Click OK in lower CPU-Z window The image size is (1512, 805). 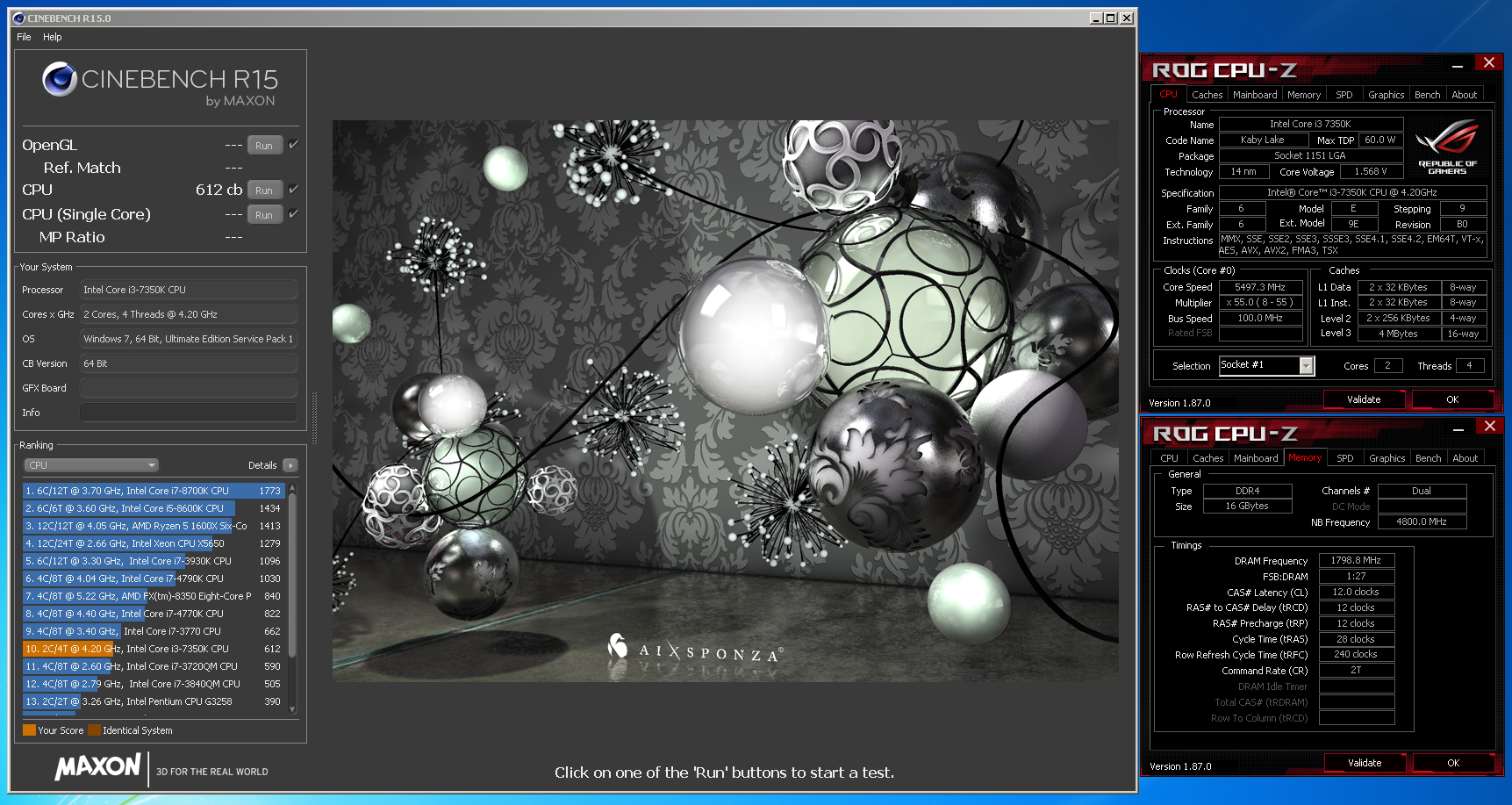pos(1453,763)
